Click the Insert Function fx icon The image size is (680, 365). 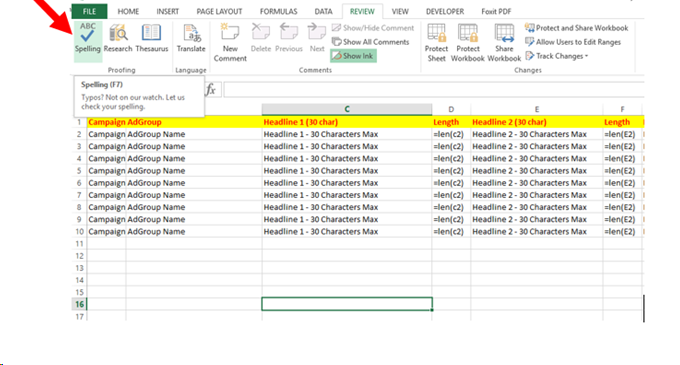tap(211, 90)
